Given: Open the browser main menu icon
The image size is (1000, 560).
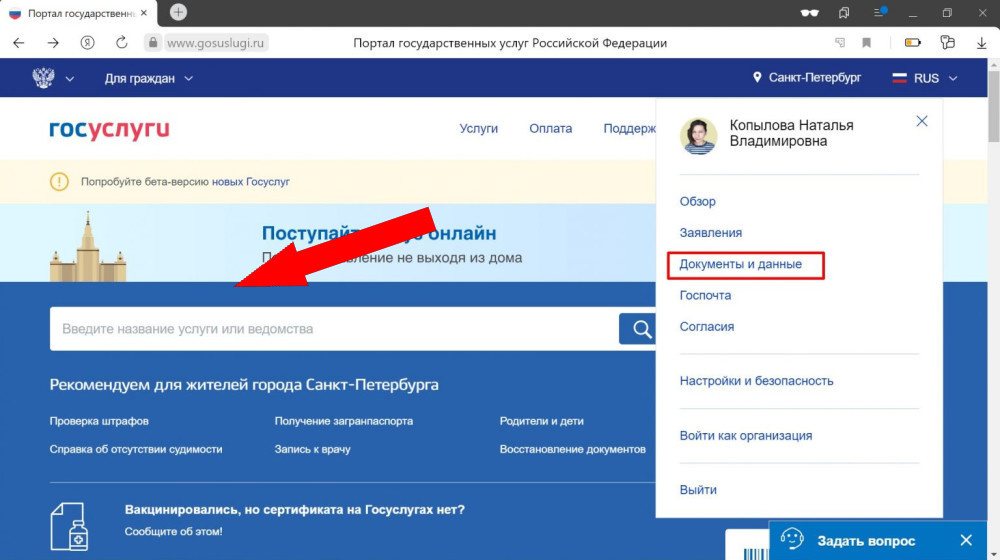Looking at the screenshot, I should (879, 12).
